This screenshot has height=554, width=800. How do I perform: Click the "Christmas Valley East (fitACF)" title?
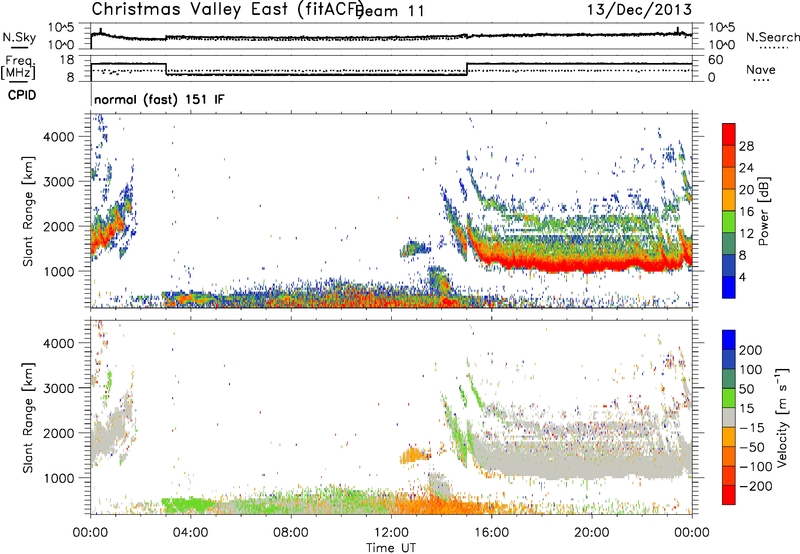[x=228, y=9]
